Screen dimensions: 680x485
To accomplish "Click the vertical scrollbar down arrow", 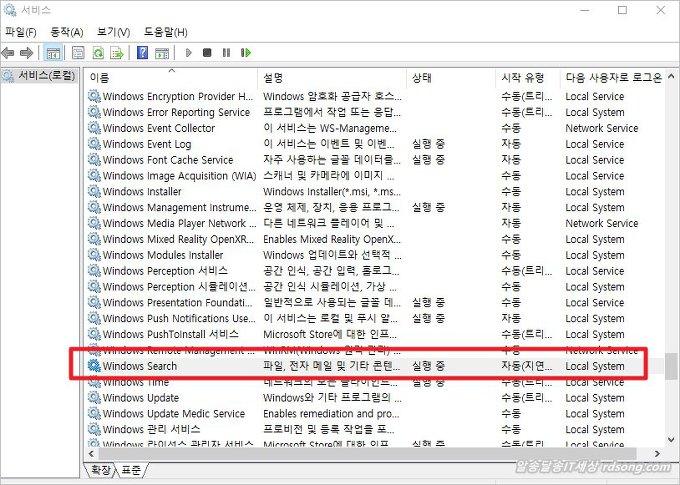I will (x=672, y=440).
